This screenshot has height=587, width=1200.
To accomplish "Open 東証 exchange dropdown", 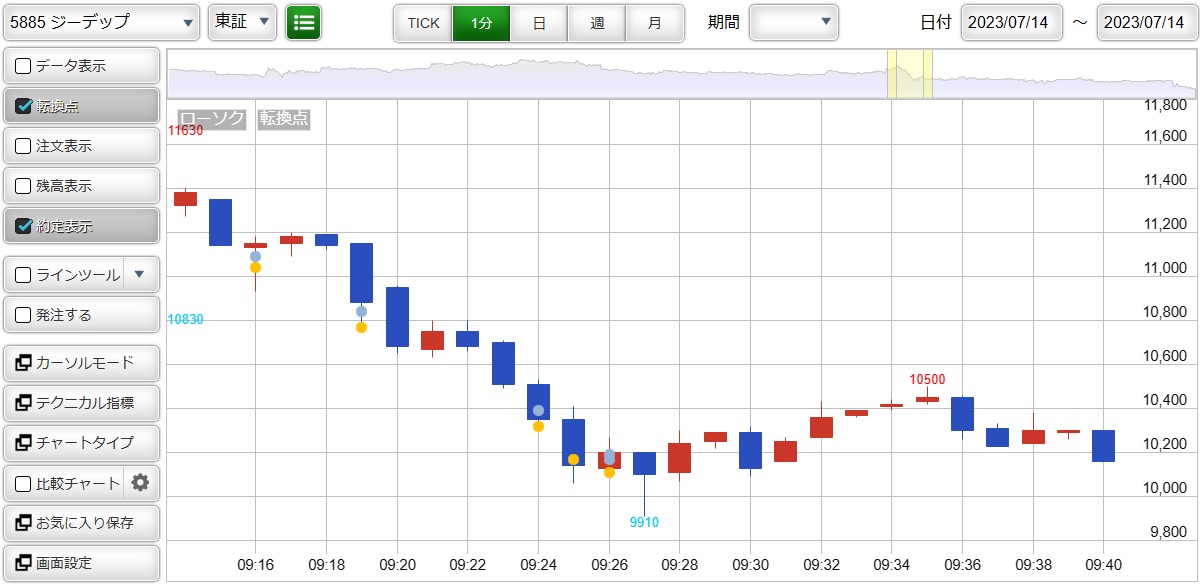I will tap(242, 22).
